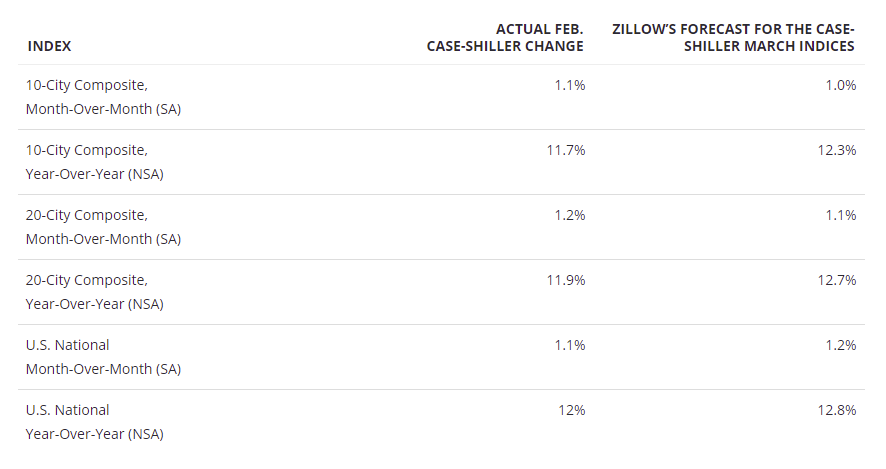Screen dimensions: 886x469
Task: Click the 12.8% forecast value
Action: coord(836,410)
